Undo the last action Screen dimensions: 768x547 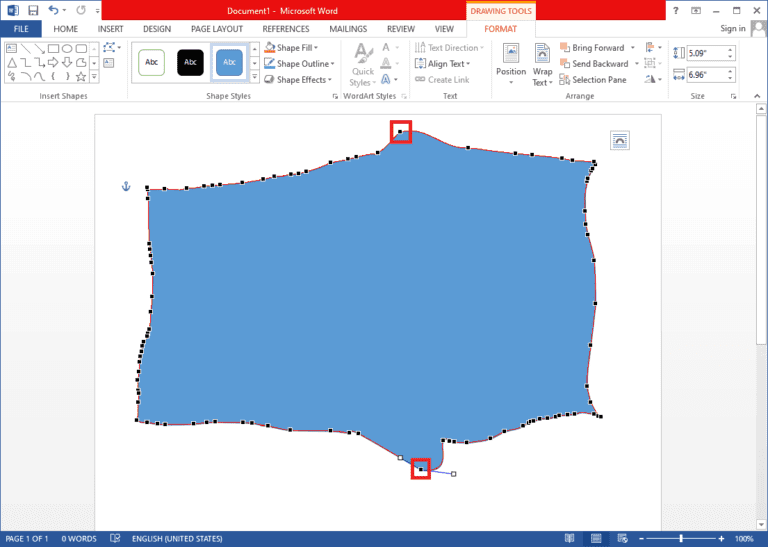tap(53, 10)
